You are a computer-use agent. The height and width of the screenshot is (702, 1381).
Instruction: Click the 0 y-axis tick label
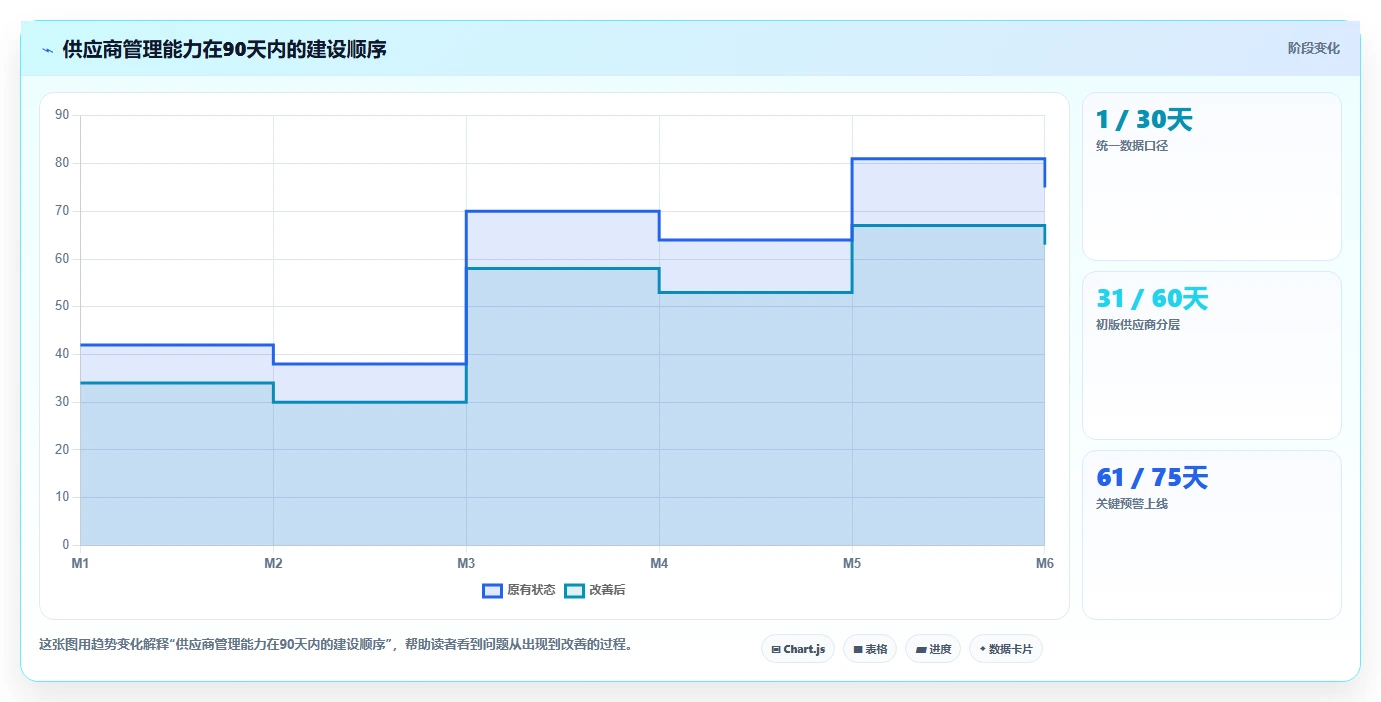coord(66,545)
